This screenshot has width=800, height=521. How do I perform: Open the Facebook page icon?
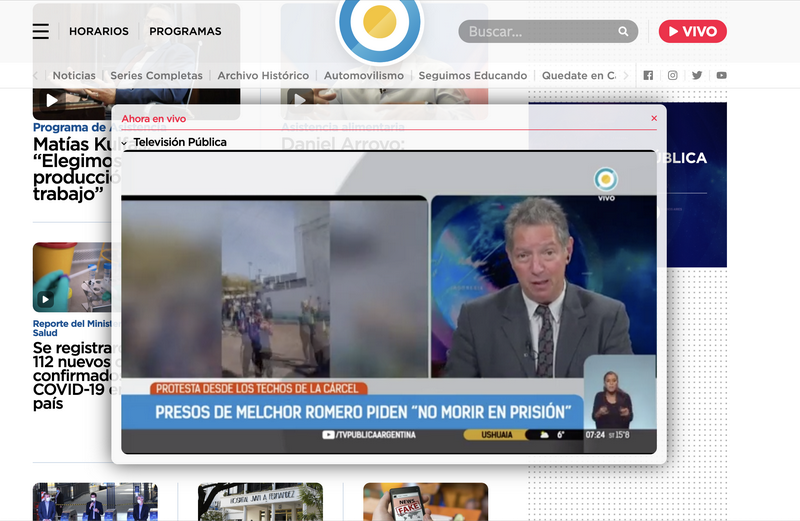click(648, 76)
